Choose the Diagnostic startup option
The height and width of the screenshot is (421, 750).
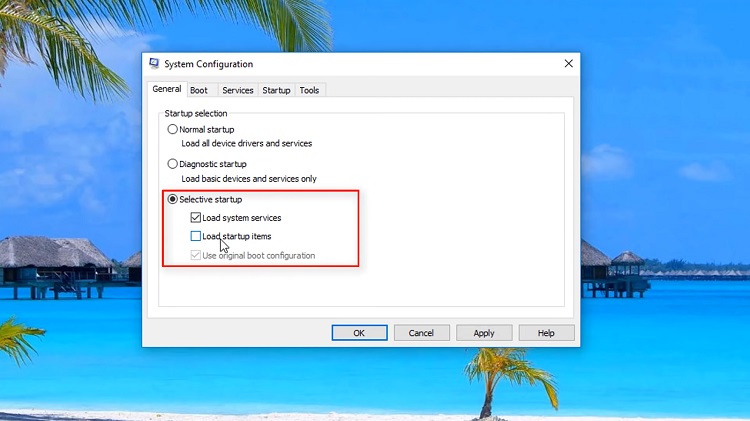[173, 164]
